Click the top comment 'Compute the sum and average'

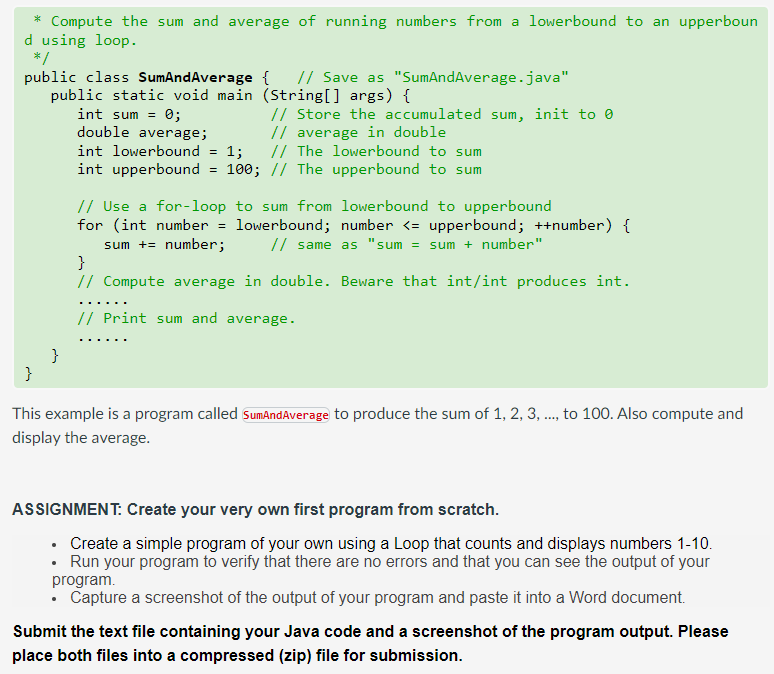[x=391, y=31]
